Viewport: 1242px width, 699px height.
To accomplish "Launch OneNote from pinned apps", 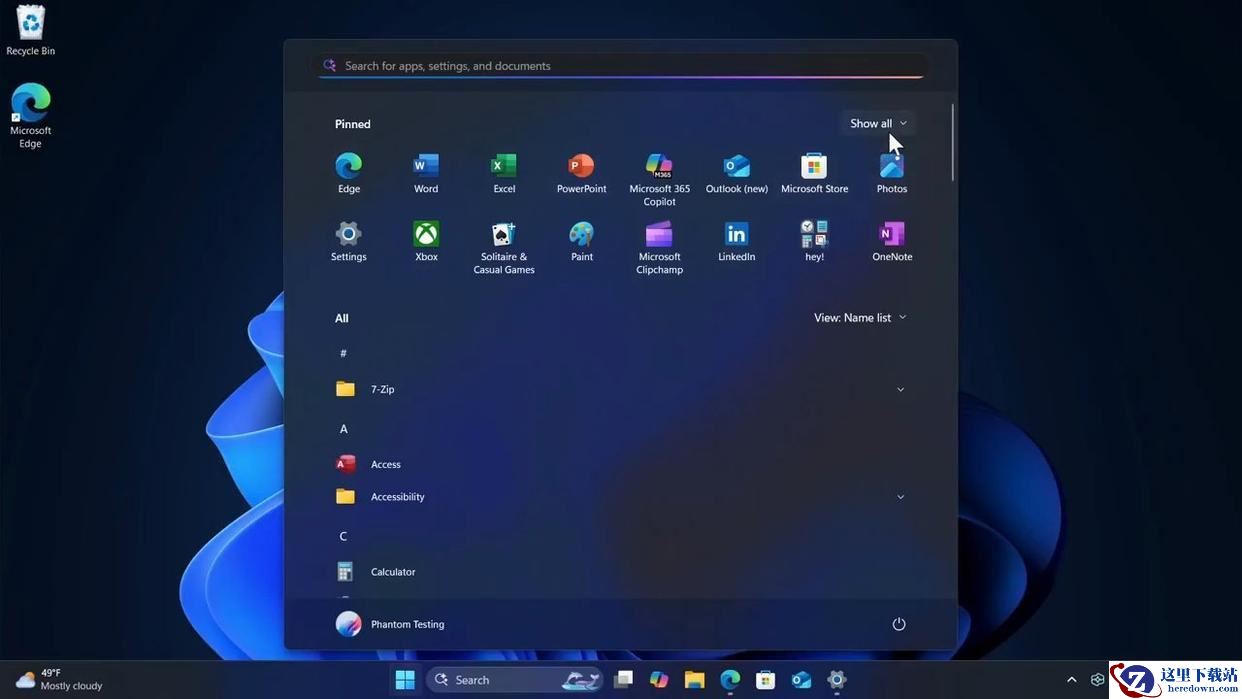I will click(x=892, y=241).
